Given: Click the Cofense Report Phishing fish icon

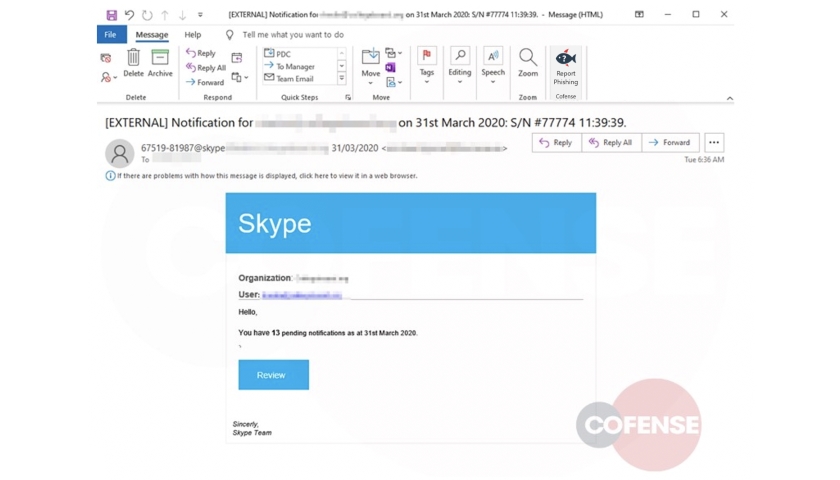Looking at the screenshot, I should (566, 68).
